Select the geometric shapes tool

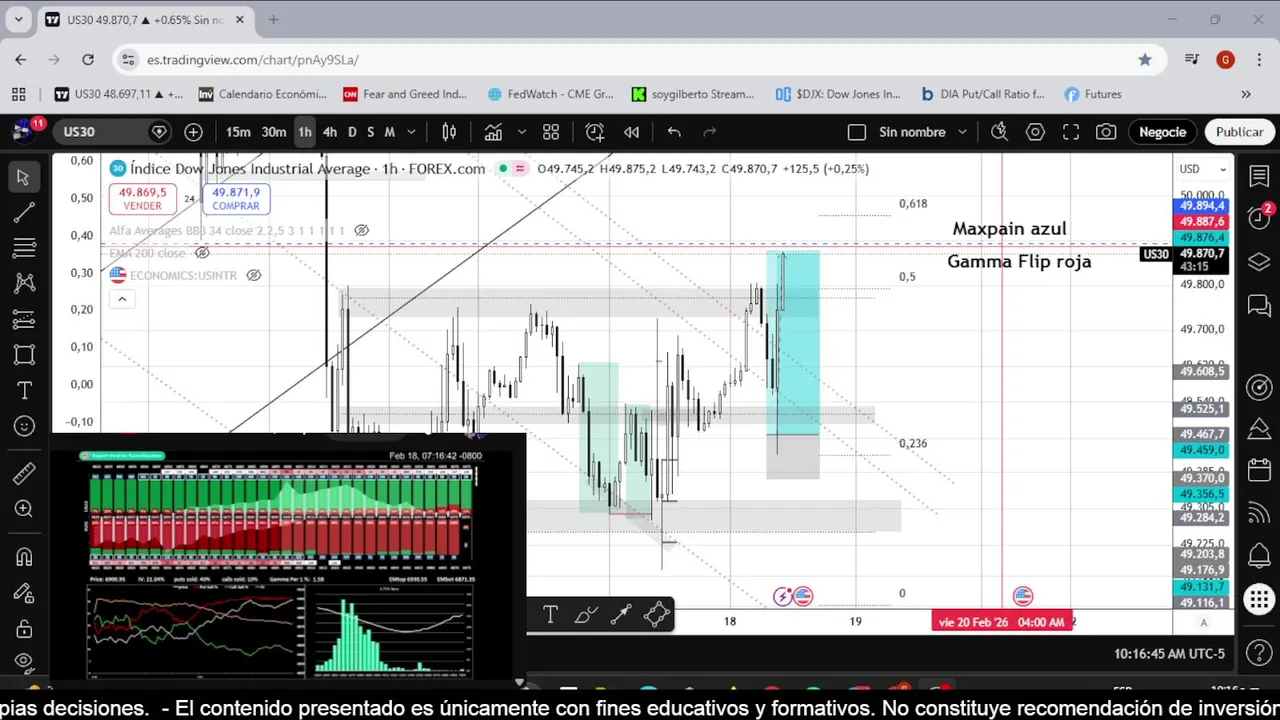click(24, 355)
